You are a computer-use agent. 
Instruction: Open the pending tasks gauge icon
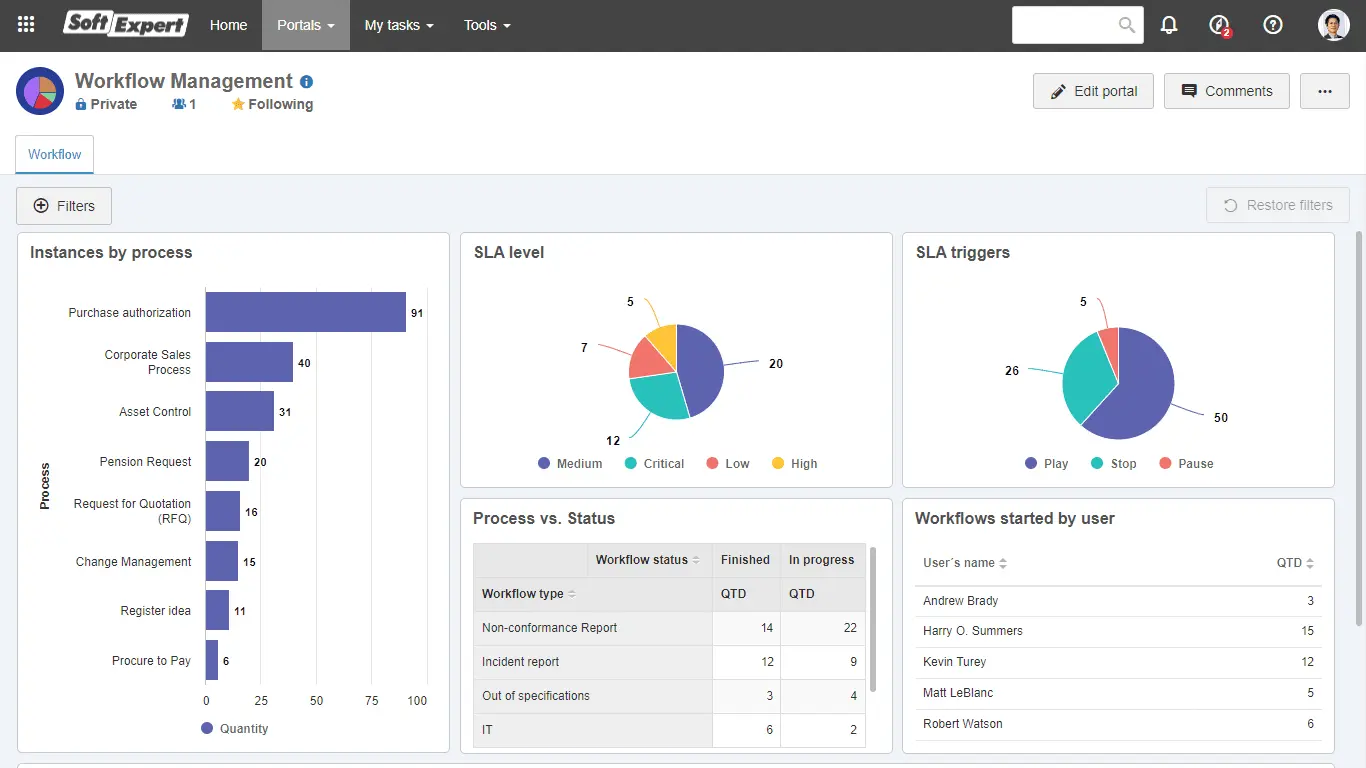click(x=1219, y=25)
